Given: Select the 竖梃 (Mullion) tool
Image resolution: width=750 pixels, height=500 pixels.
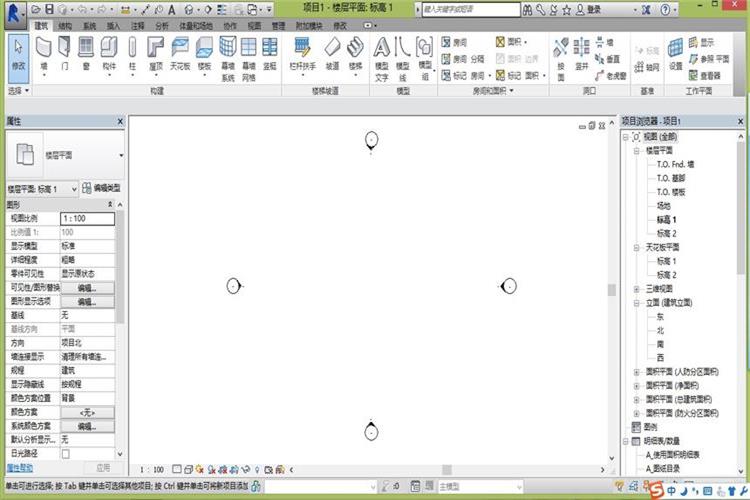Looking at the screenshot, I should 270,55.
